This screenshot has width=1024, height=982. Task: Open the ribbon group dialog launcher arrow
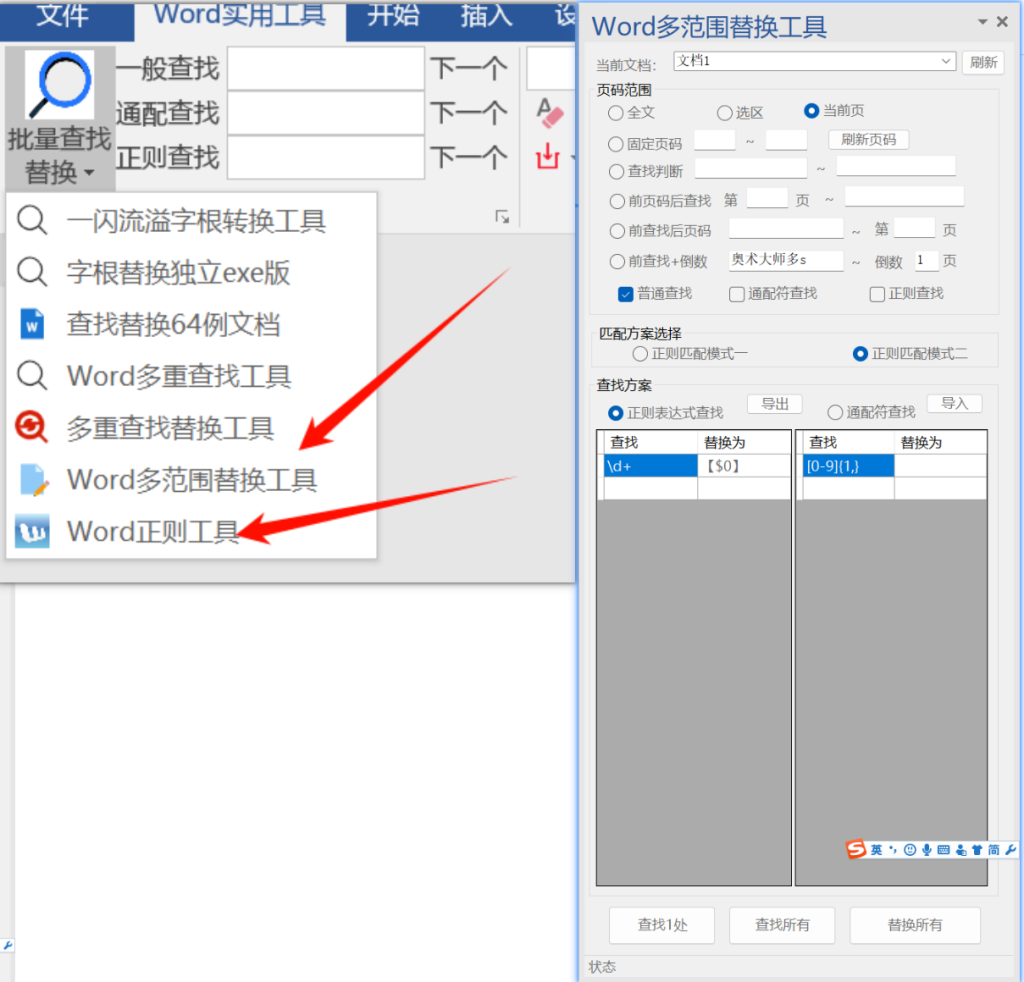point(502,217)
